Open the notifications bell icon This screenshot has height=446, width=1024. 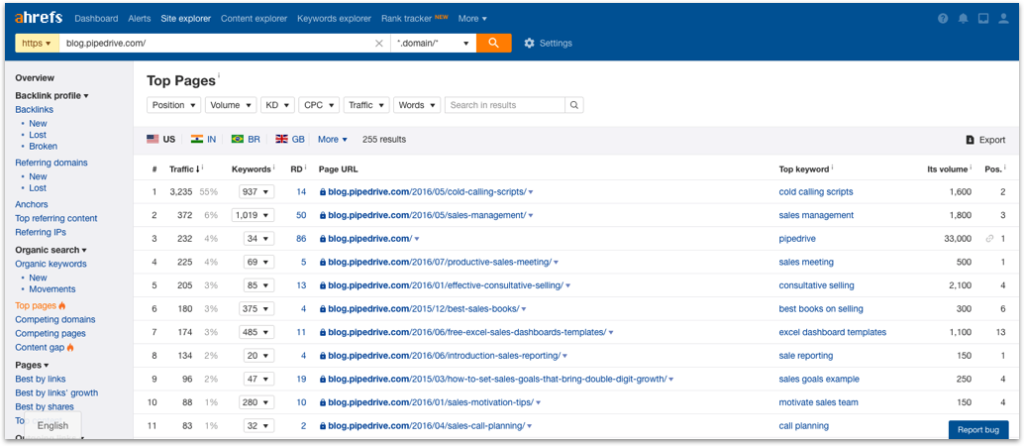pos(963,18)
